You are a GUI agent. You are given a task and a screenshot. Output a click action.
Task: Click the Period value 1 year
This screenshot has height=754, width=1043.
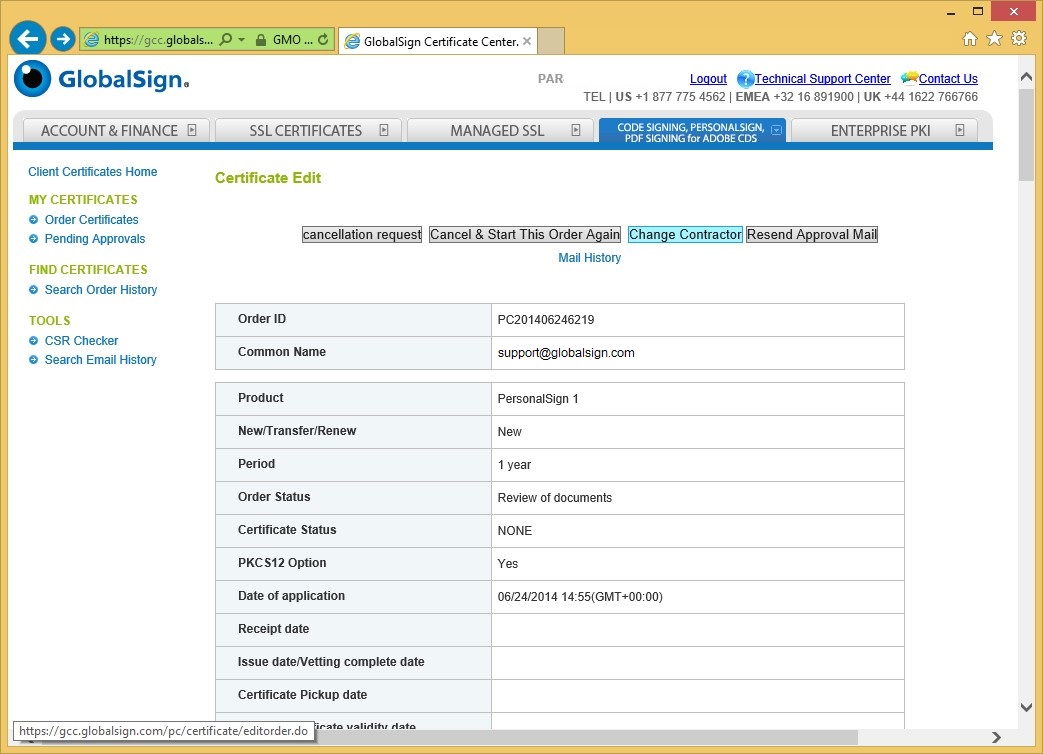tap(514, 465)
